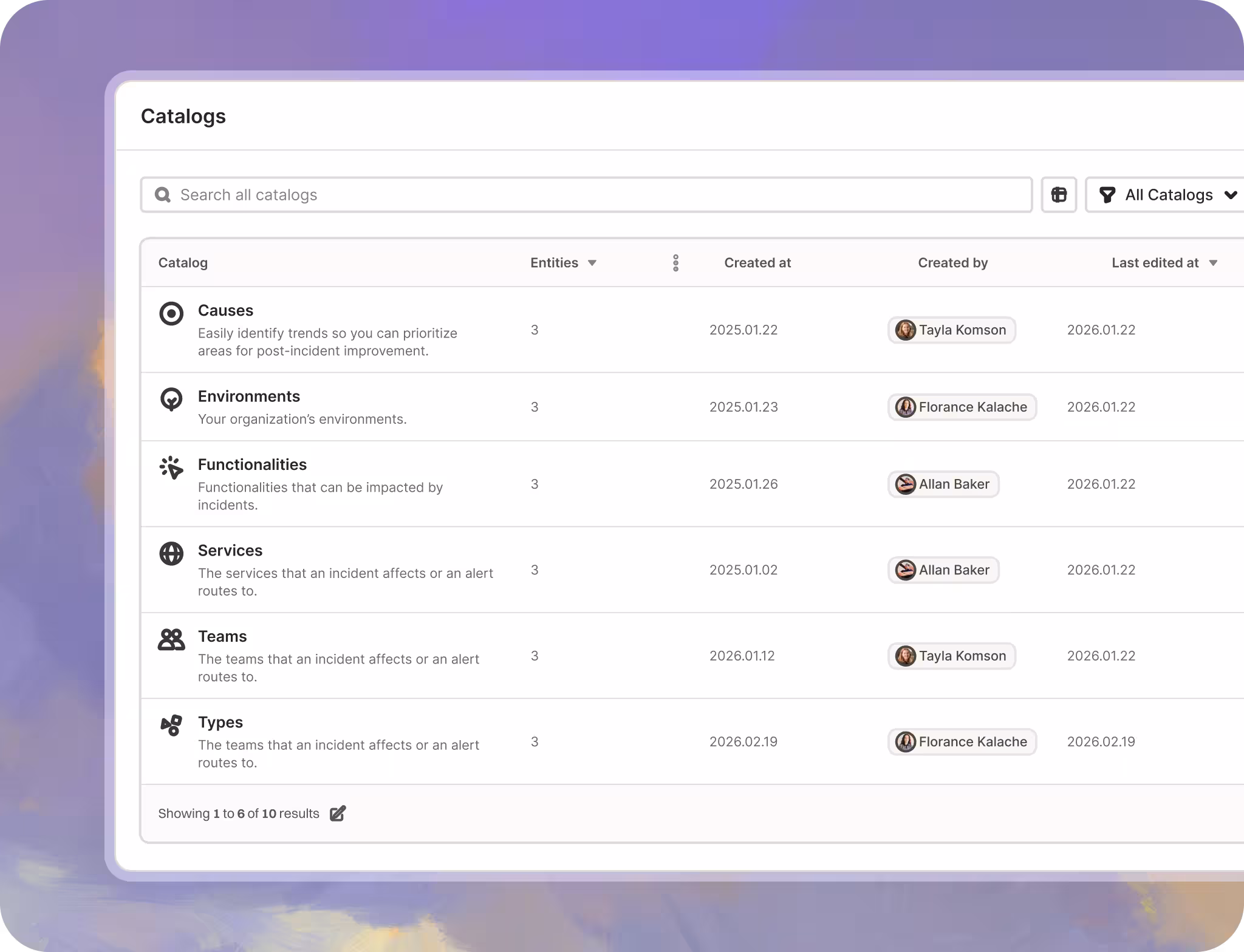Click the Catalogs page heading

click(183, 117)
